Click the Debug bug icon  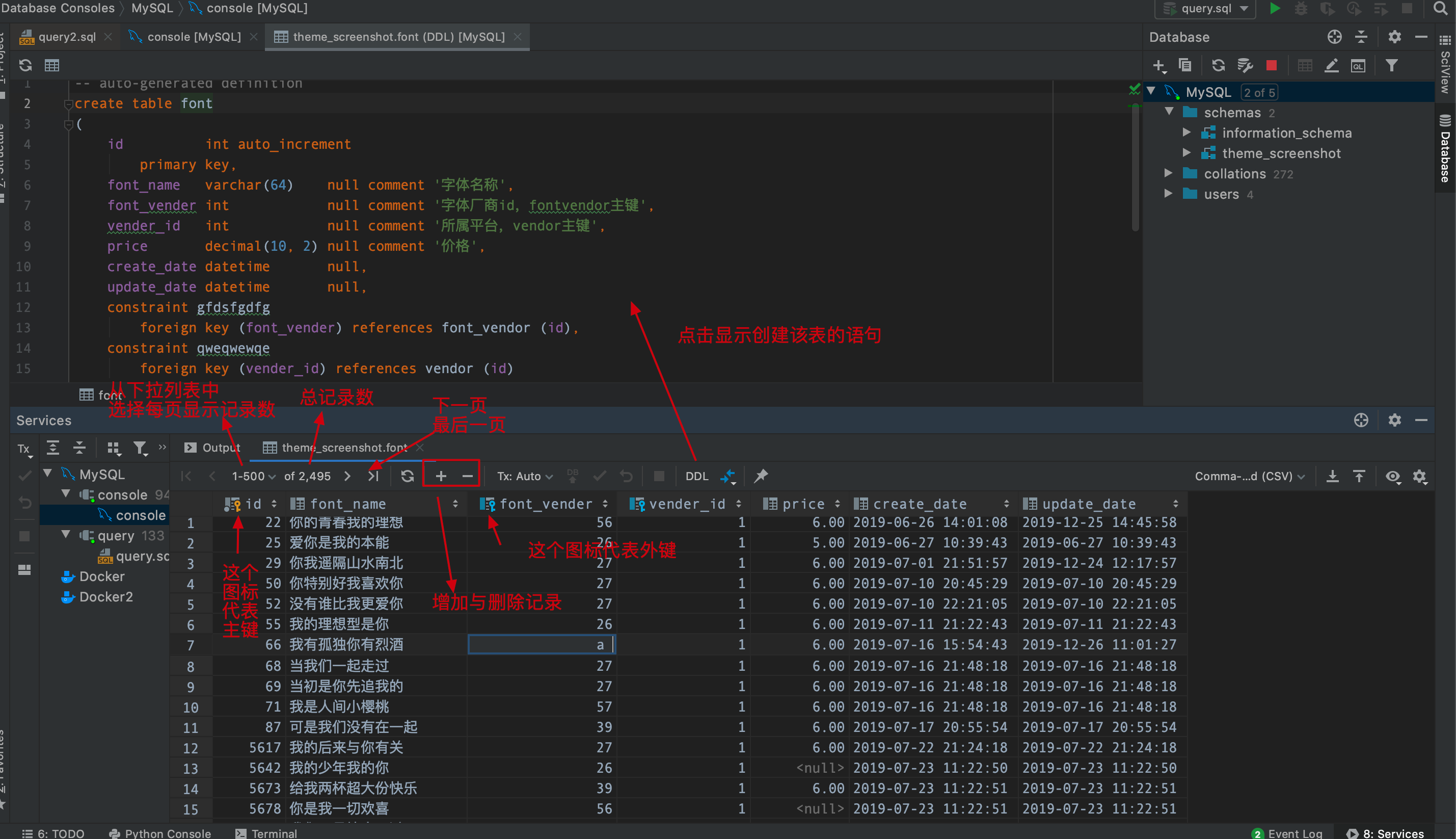(x=1301, y=8)
